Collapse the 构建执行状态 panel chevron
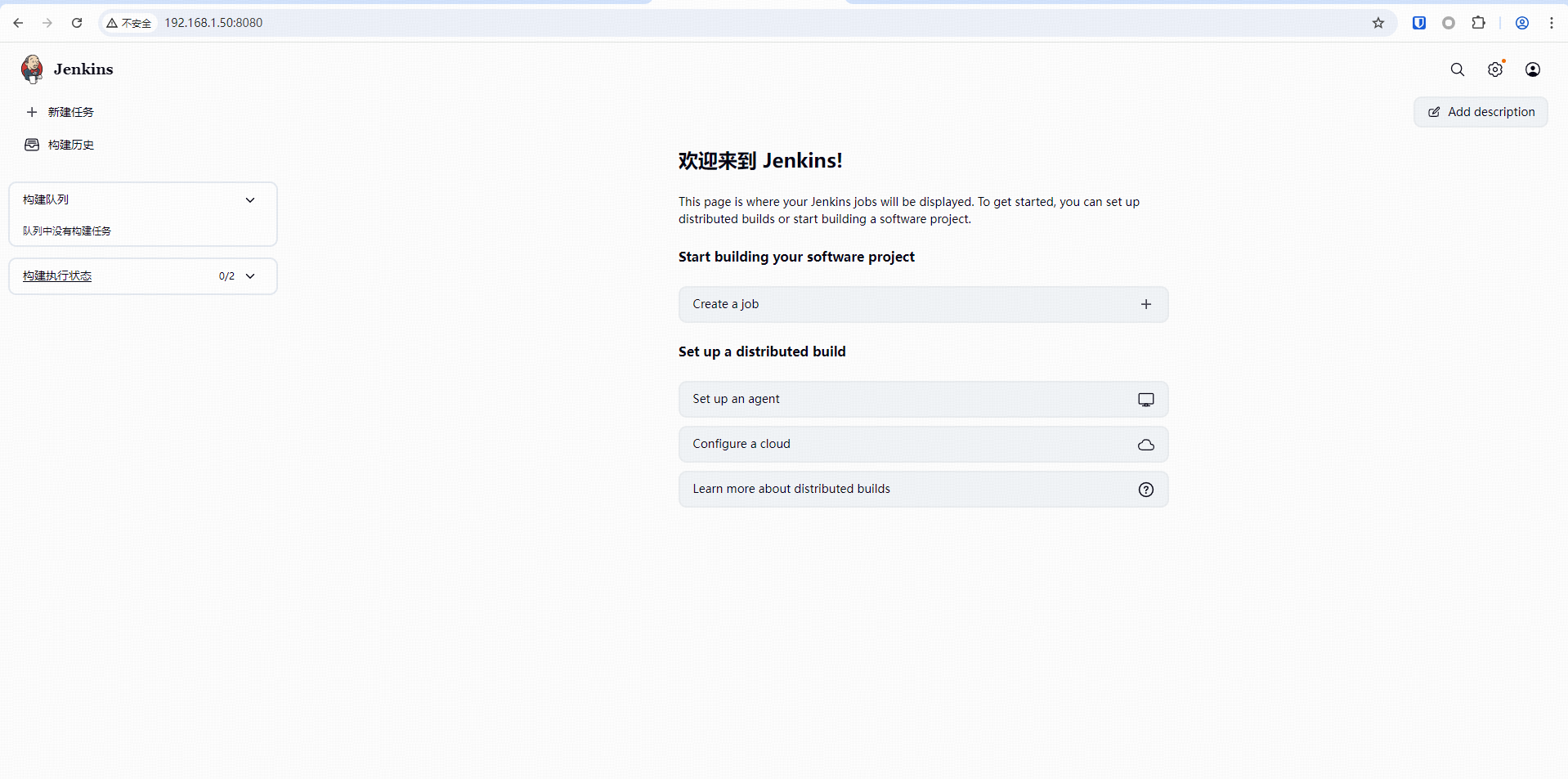1568x779 pixels. pyautogui.click(x=250, y=276)
